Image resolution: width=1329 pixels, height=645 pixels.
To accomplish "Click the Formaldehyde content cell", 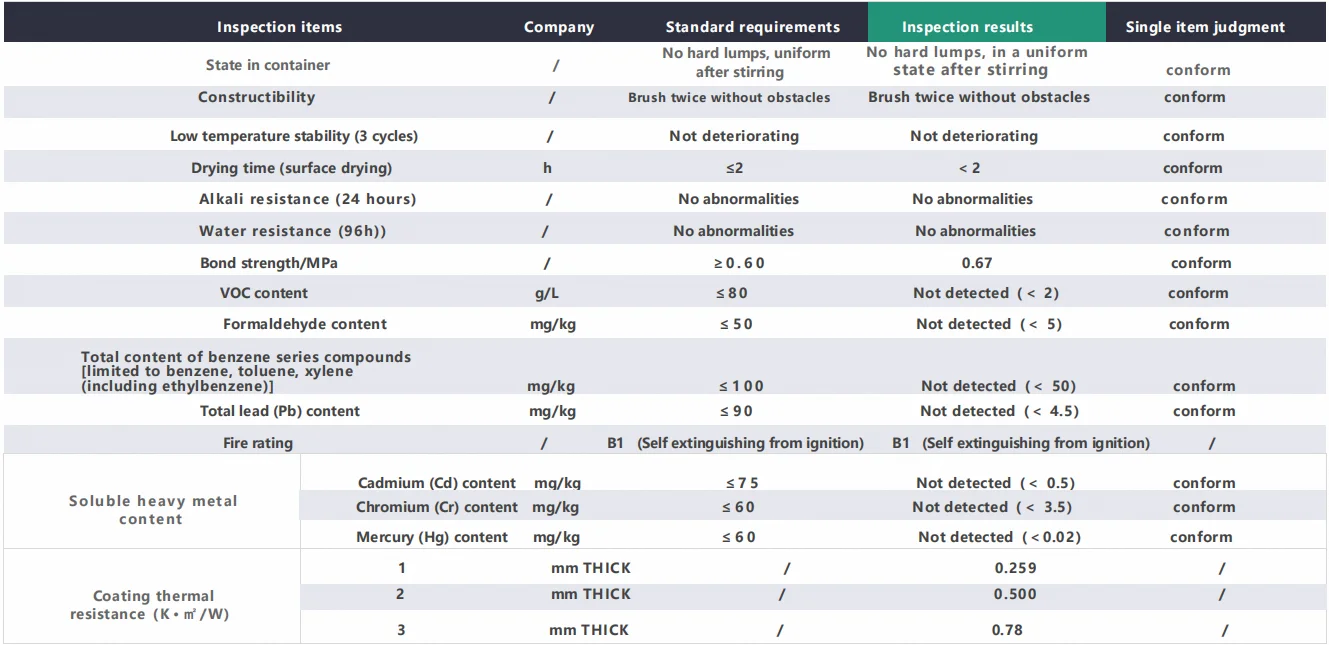I will pyautogui.click(x=305, y=324).
